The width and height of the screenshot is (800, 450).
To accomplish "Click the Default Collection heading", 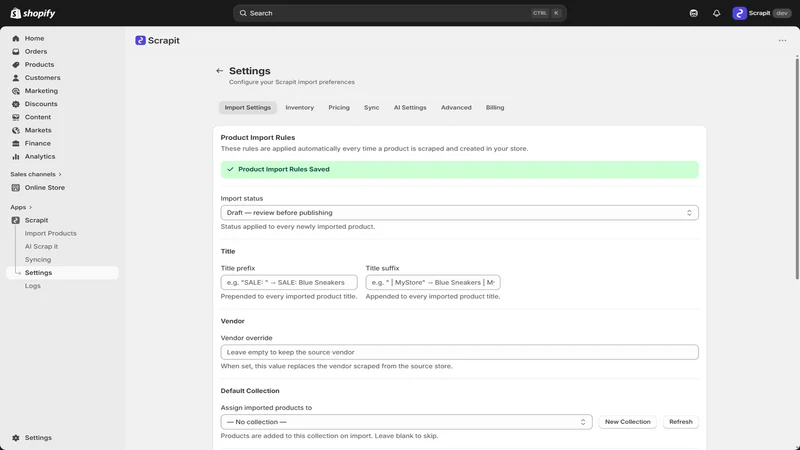I will [250, 391].
